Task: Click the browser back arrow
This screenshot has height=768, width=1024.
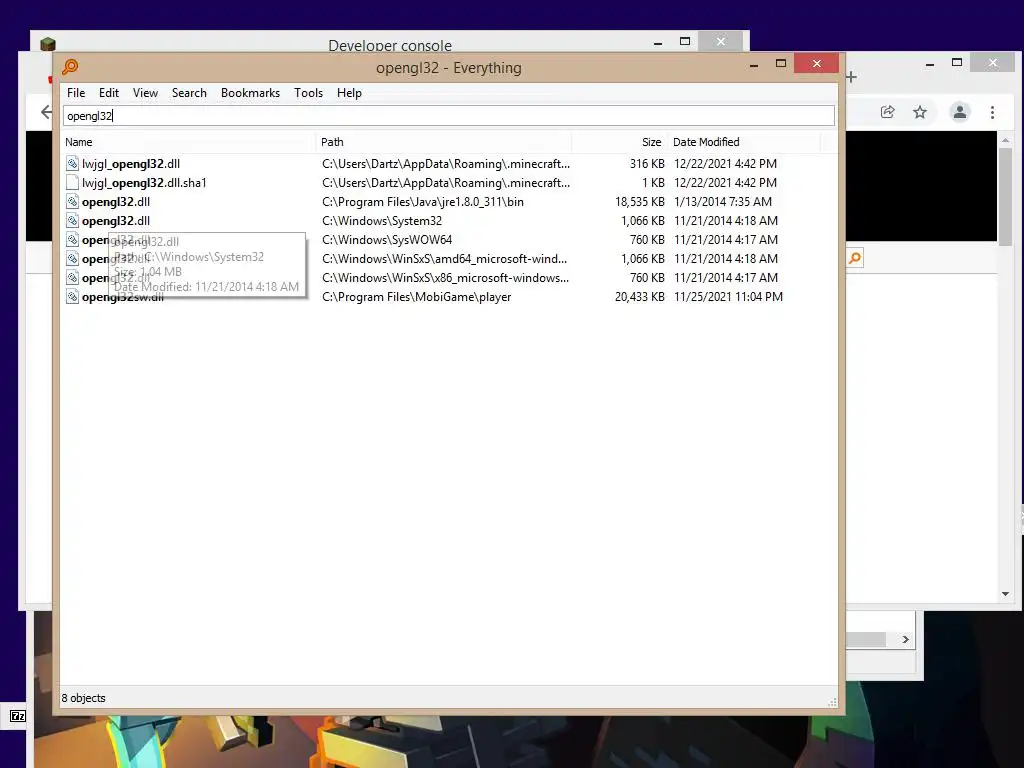Action: tap(46, 112)
